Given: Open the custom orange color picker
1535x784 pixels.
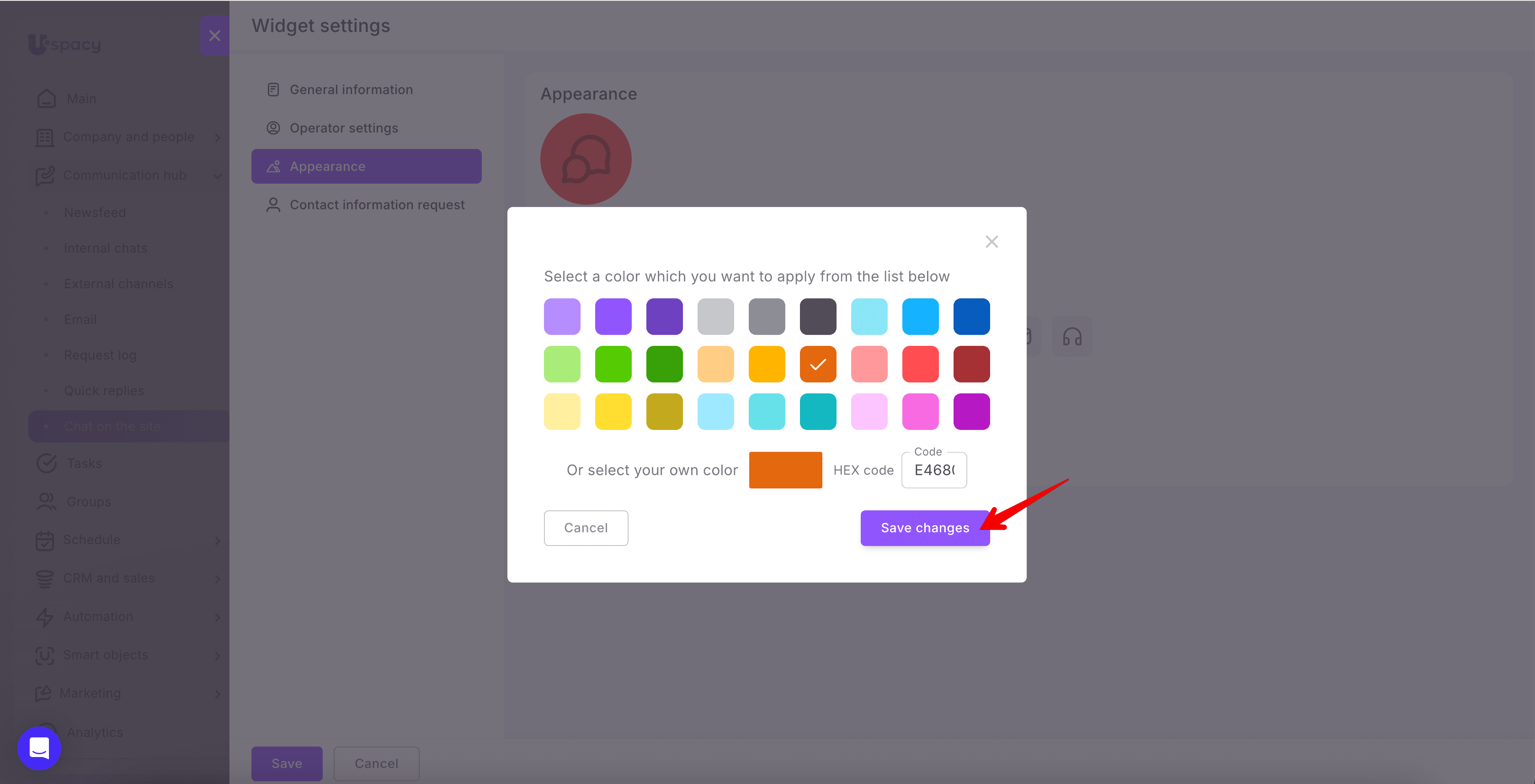Looking at the screenshot, I should tap(785, 470).
